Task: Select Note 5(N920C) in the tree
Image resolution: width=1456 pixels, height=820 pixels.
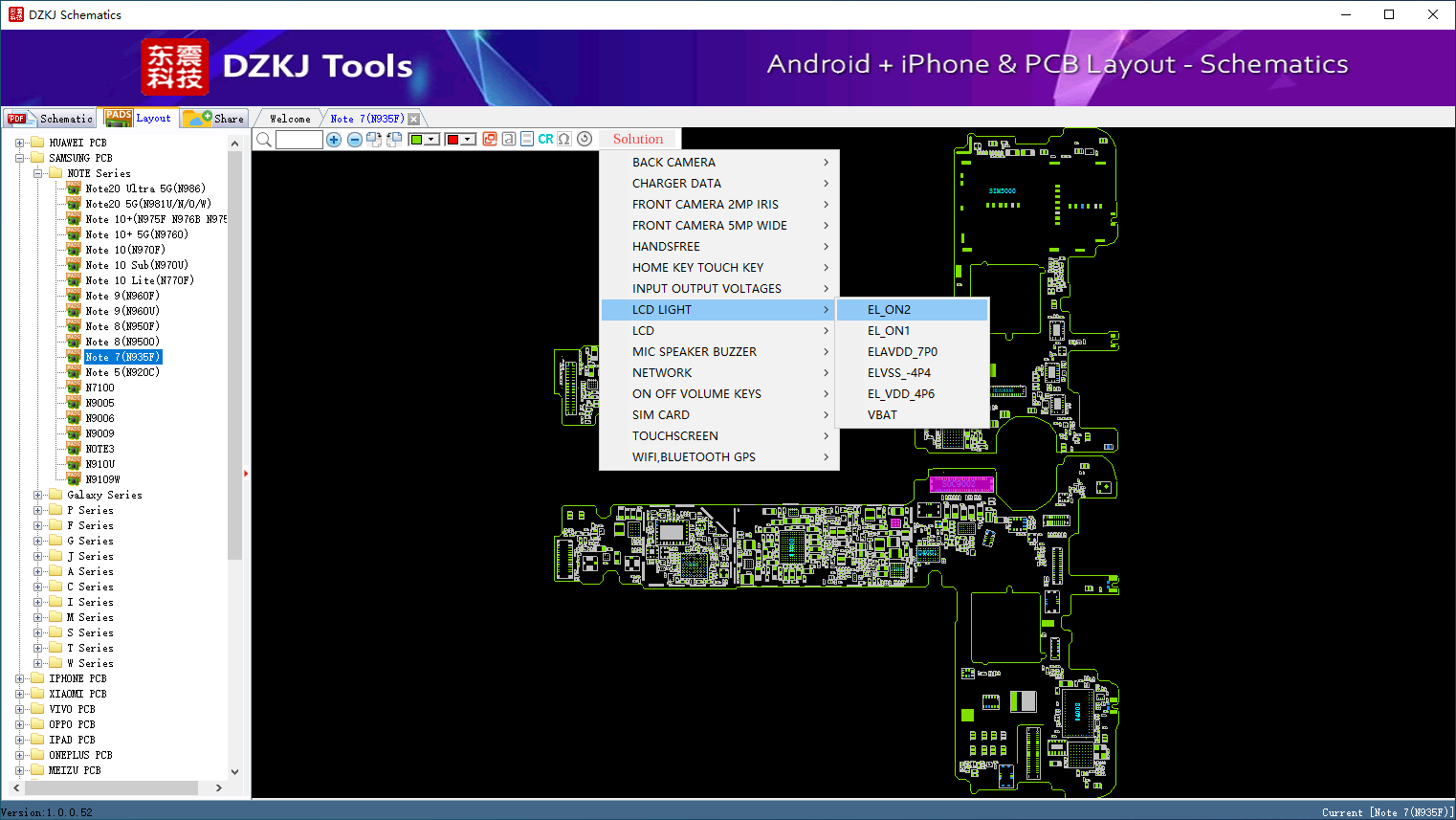Action: coord(122,372)
